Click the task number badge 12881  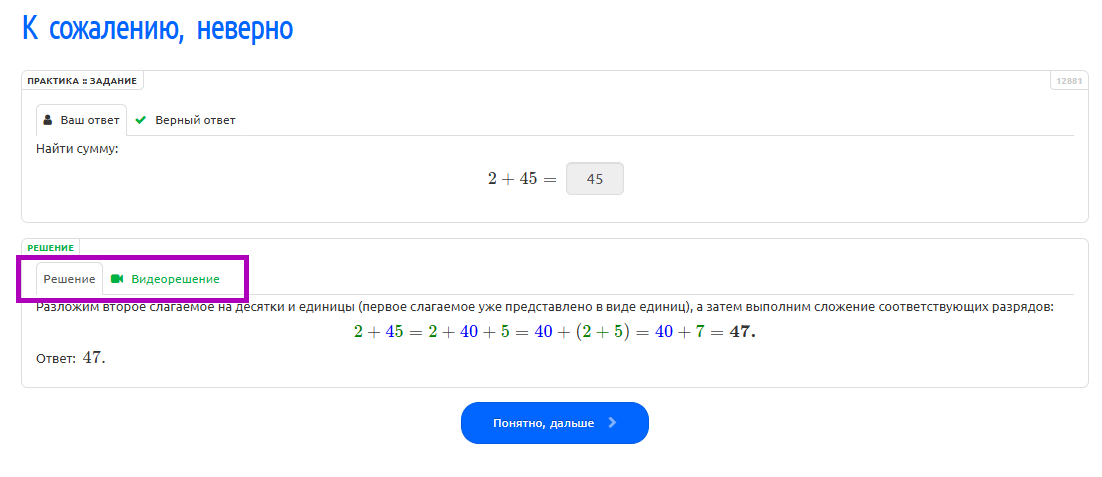point(1069,81)
